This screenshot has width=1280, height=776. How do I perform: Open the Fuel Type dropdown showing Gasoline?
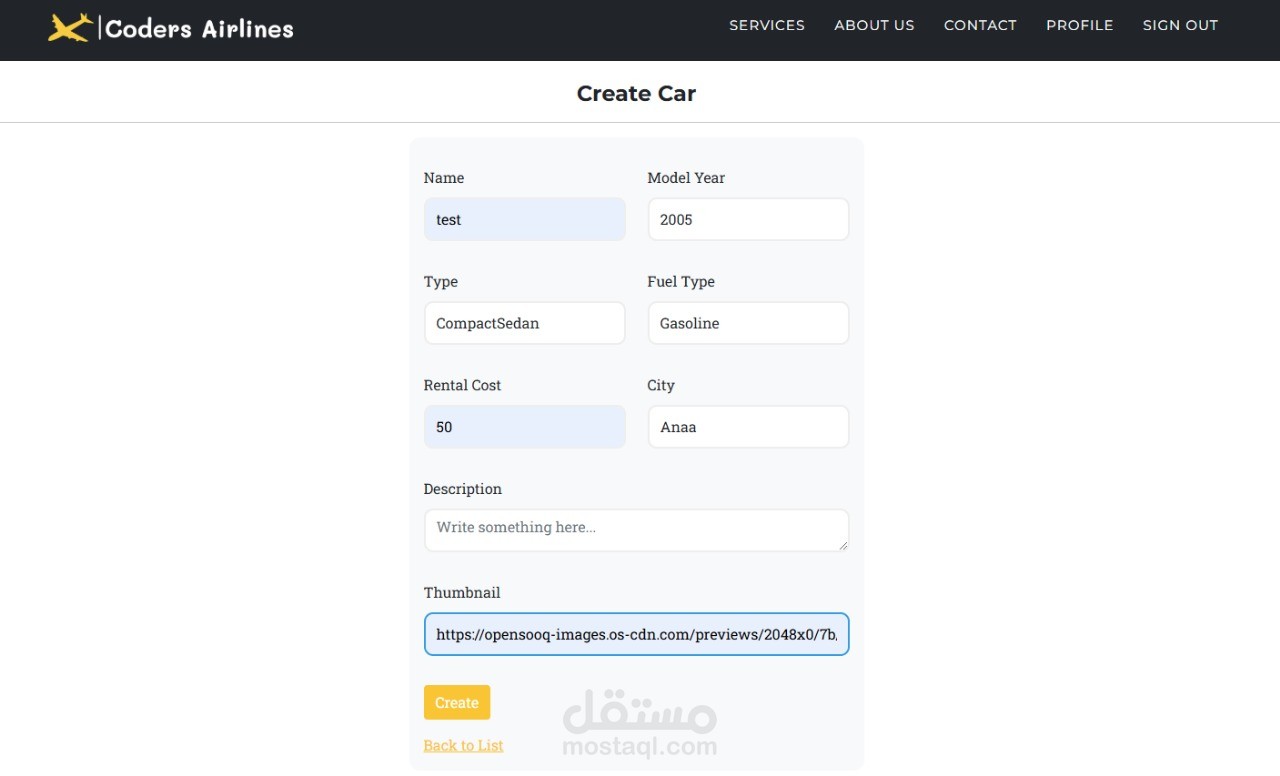pos(748,323)
